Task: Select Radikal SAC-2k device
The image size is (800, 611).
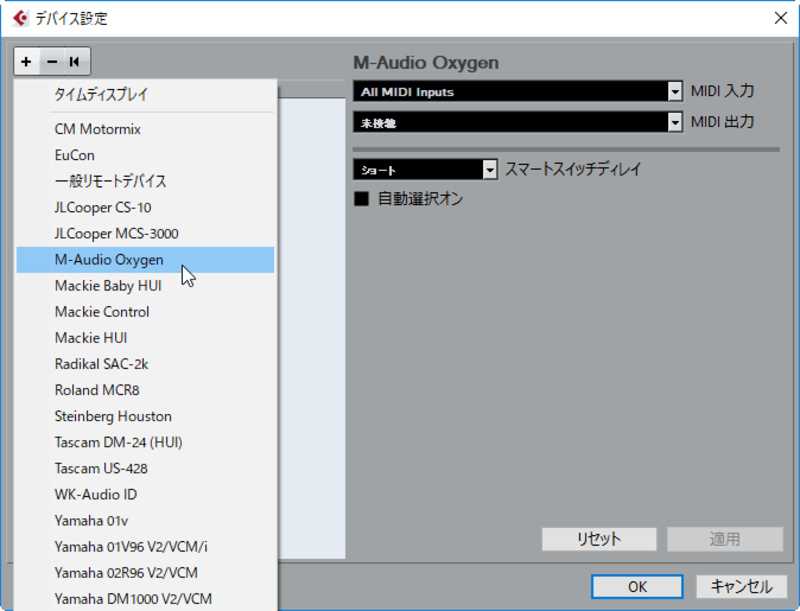Action: click(x=145, y=364)
